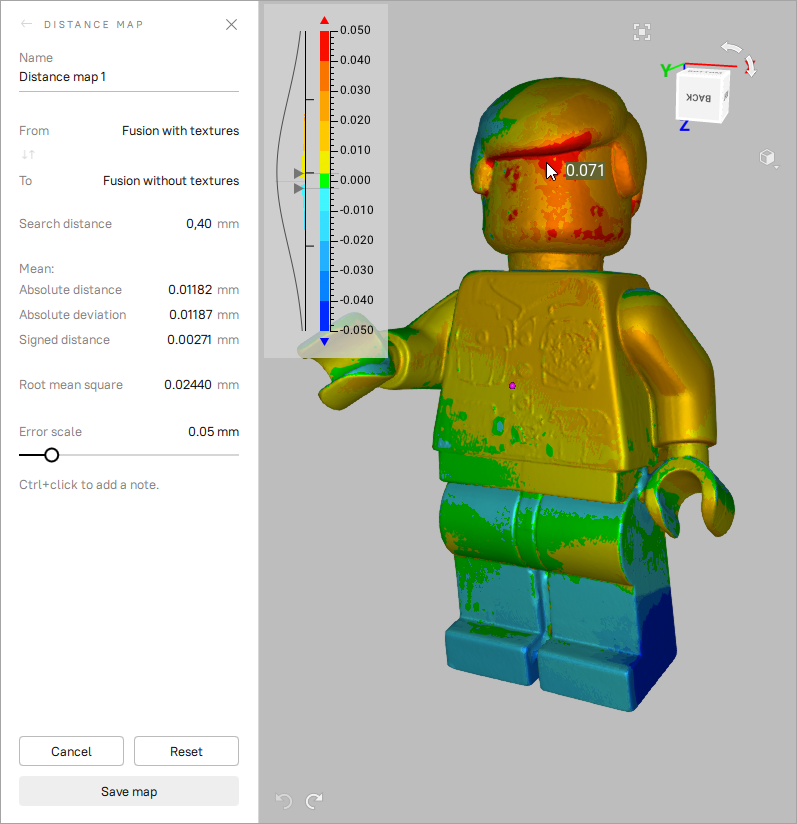797x824 pixels.
Task: Select the To model Fusion without textures
Action: coord(171,180)
